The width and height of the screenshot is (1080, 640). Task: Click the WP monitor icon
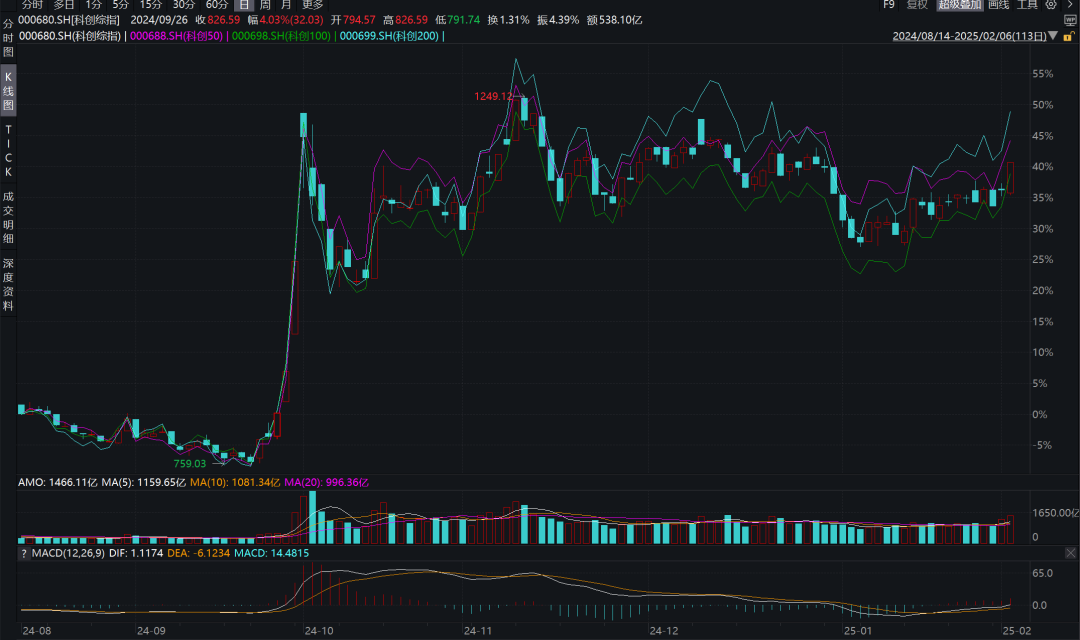1070,20
